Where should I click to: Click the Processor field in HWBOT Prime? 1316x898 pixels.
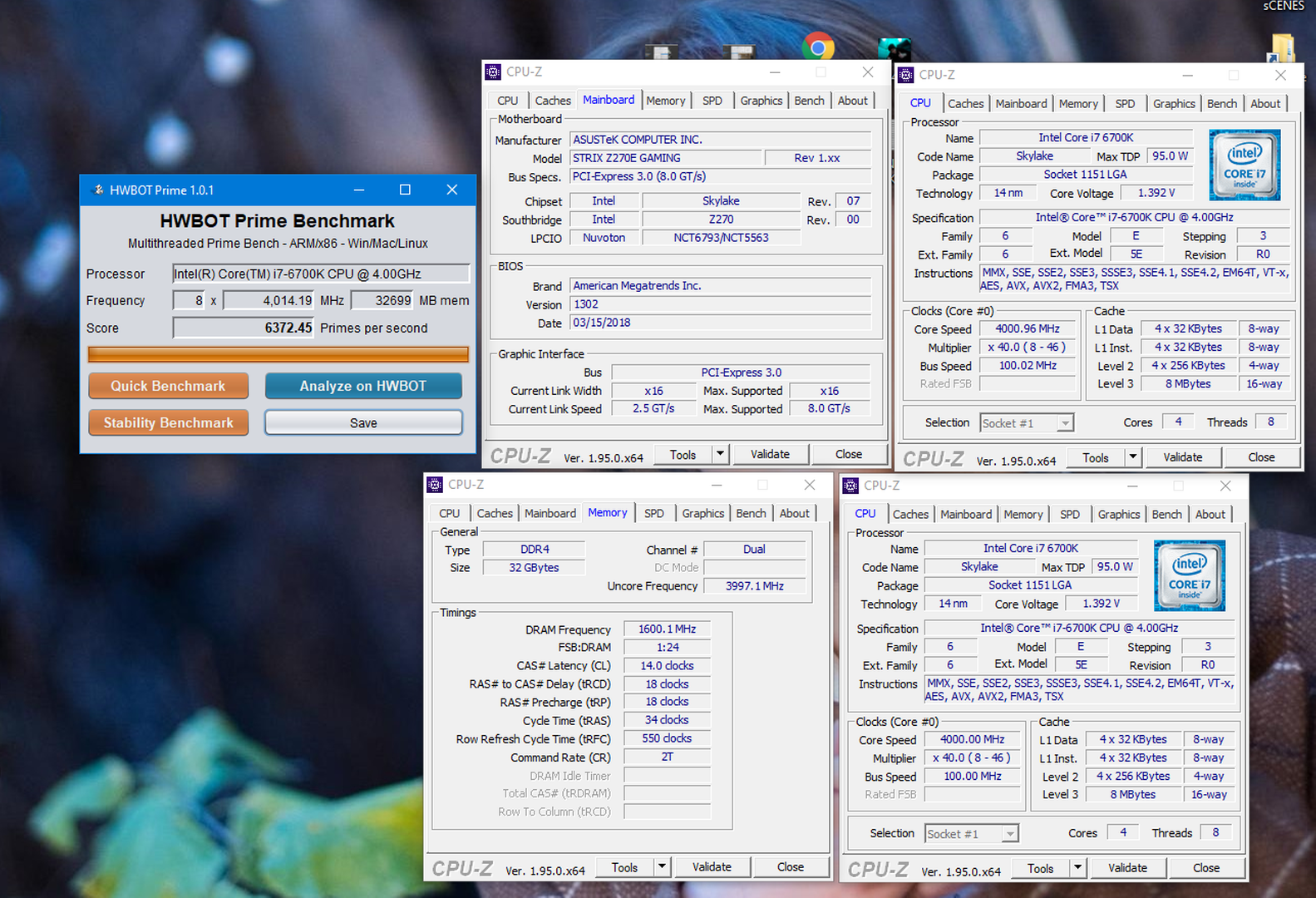pyautogui.click(x=321, y=274)
